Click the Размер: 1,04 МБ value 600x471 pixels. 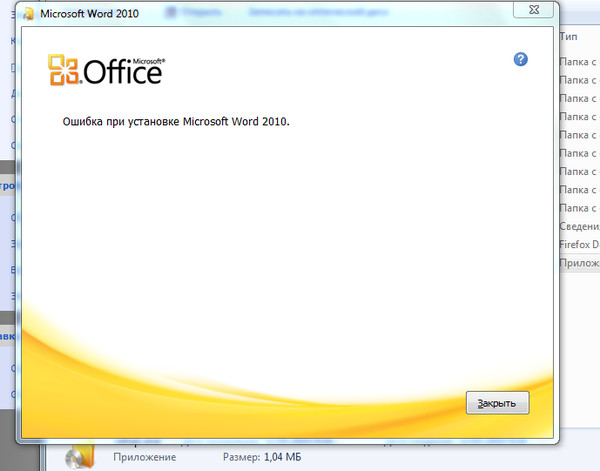click(262, 457)
